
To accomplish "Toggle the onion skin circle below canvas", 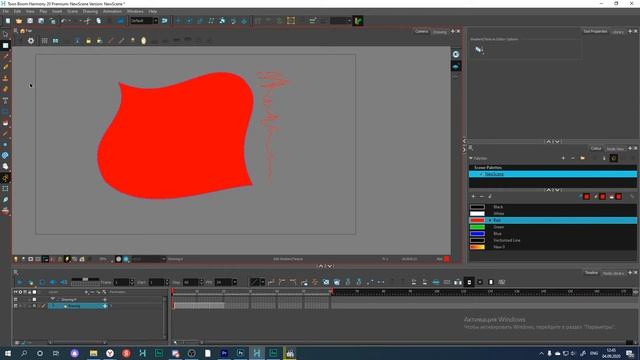I will tap(118, 259).
